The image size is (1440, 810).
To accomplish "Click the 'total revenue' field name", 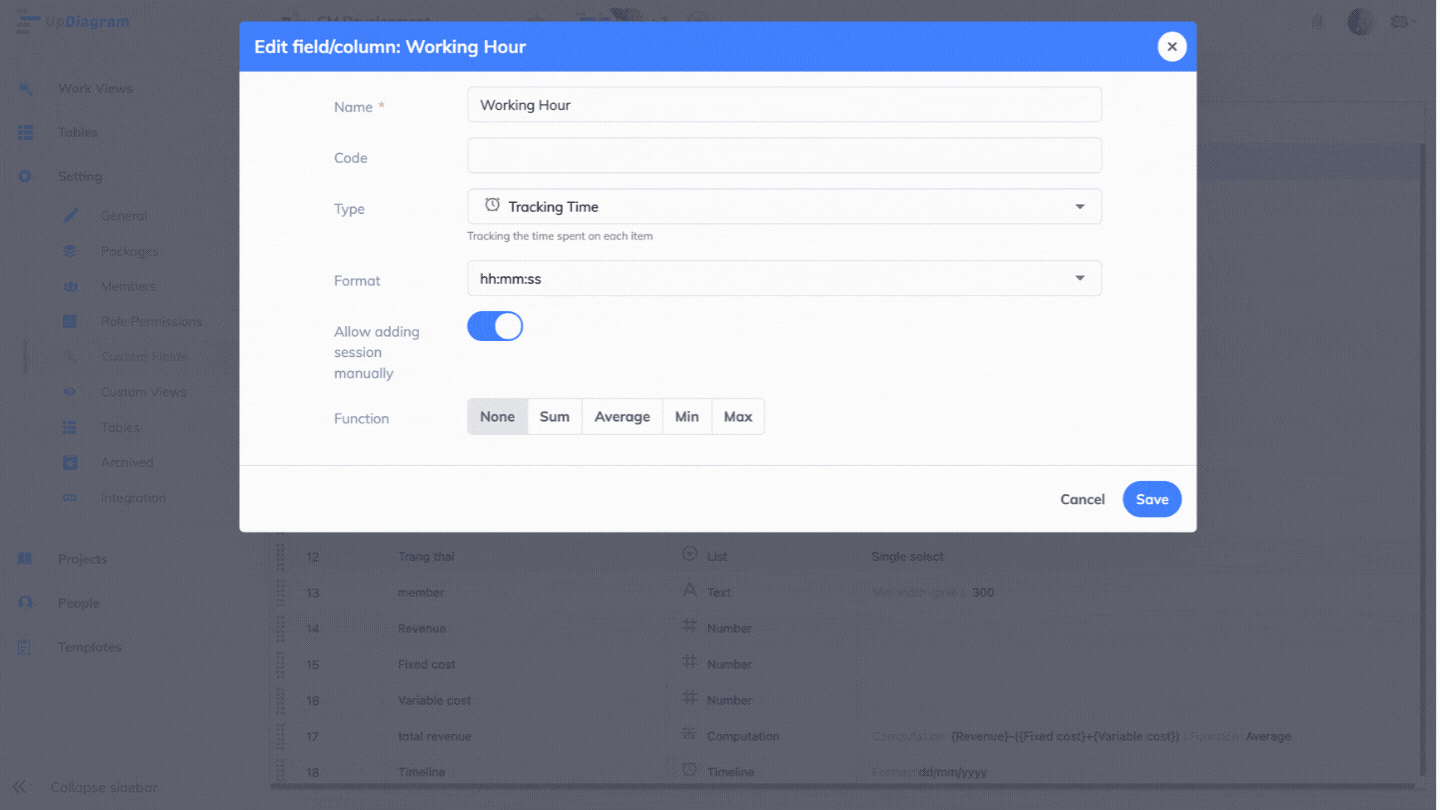I will click(434, 736).
